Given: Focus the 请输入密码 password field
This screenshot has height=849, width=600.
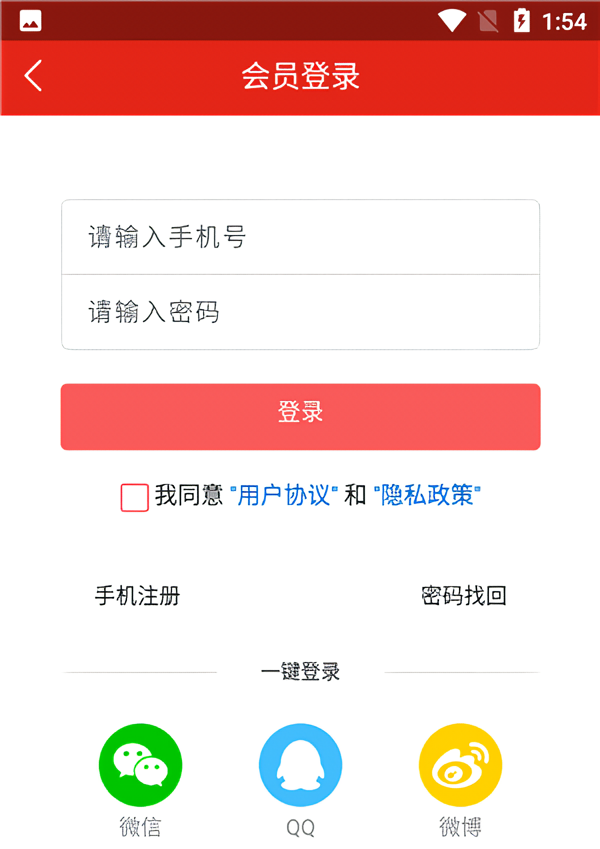Looking at the screenshot, I should coord(300,312).
